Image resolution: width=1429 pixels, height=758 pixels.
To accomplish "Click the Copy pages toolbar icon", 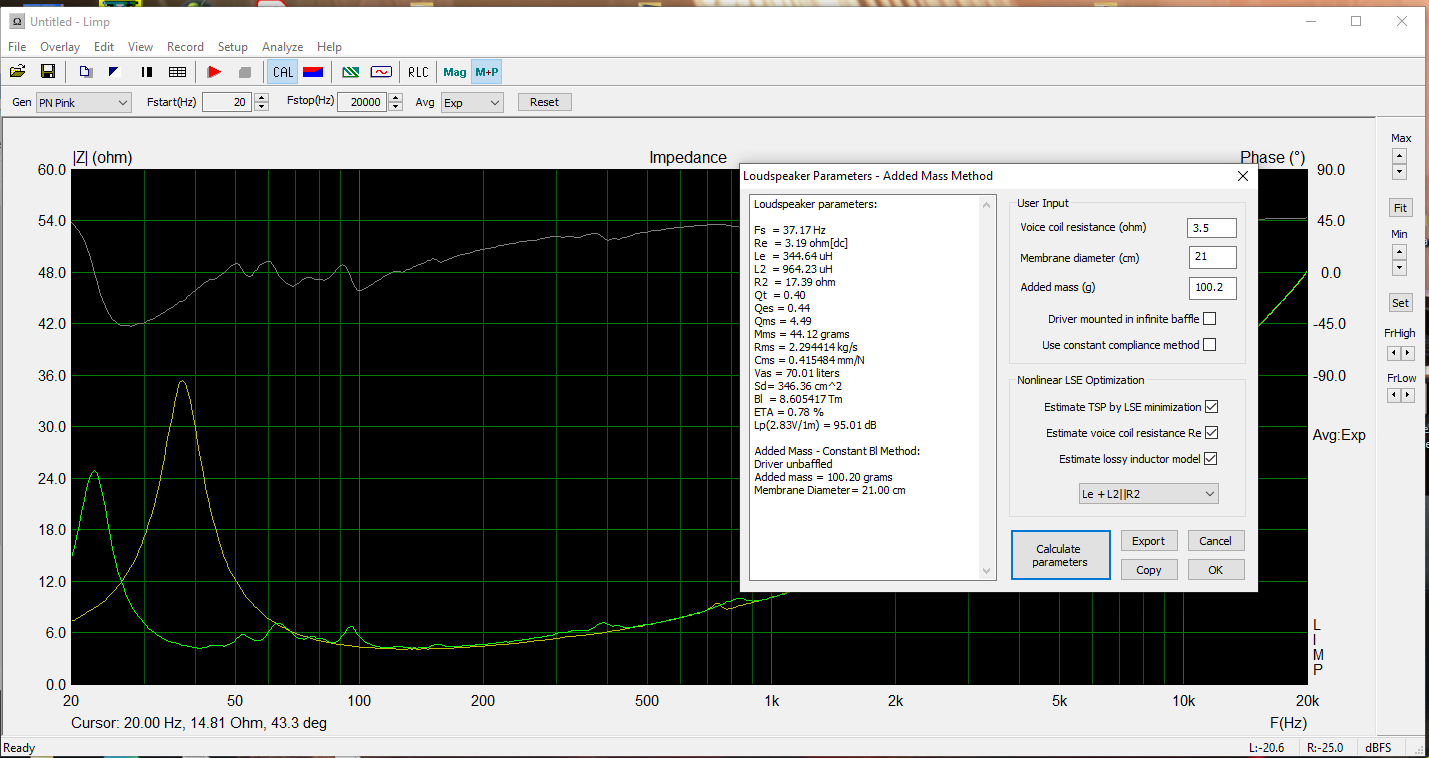I will (86, 72).
